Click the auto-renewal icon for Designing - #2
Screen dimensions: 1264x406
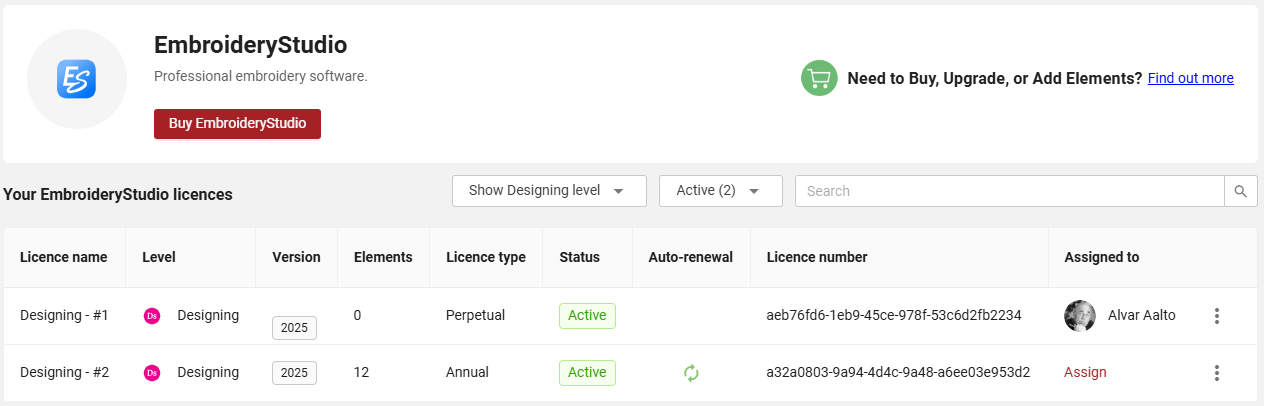pyautogui.click(x=691, y=373)
